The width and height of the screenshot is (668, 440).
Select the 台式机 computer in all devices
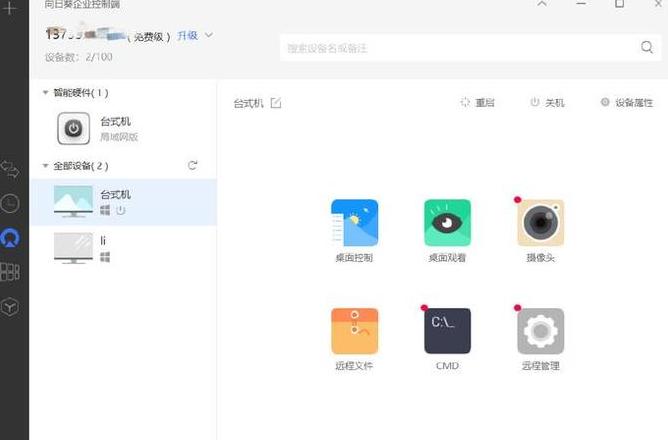[124, 202]
